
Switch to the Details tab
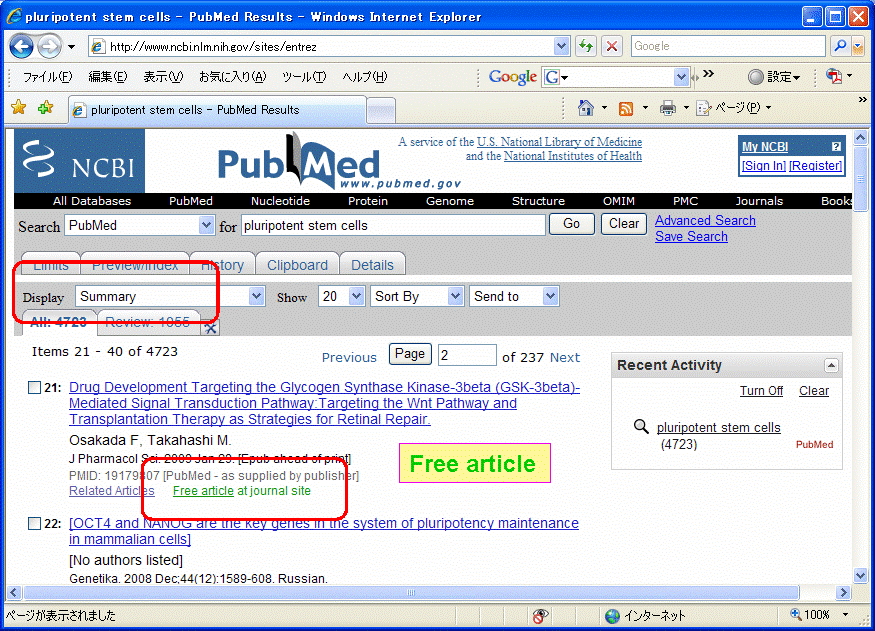[x=372, y=264]
